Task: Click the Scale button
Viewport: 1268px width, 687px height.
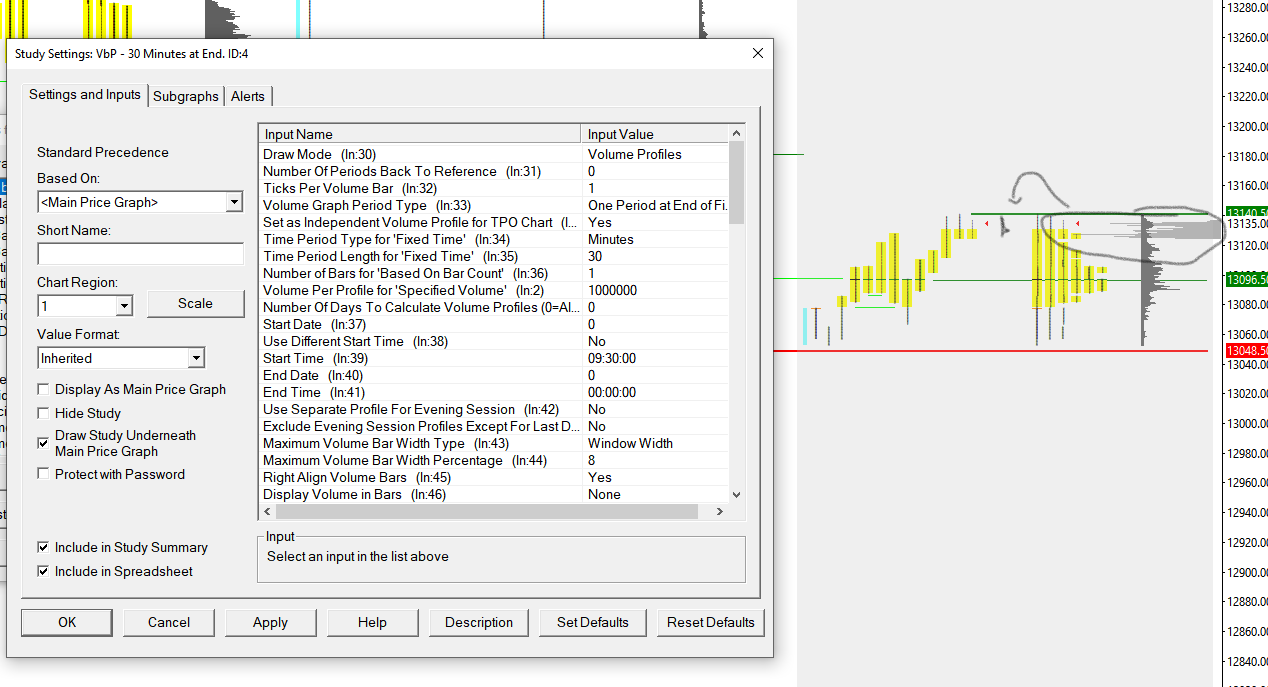Action: (195, 303)
